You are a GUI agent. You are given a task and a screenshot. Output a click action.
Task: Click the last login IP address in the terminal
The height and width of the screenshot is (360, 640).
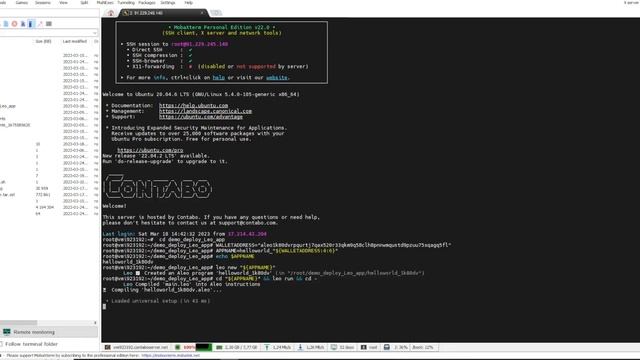click(247, 234)
